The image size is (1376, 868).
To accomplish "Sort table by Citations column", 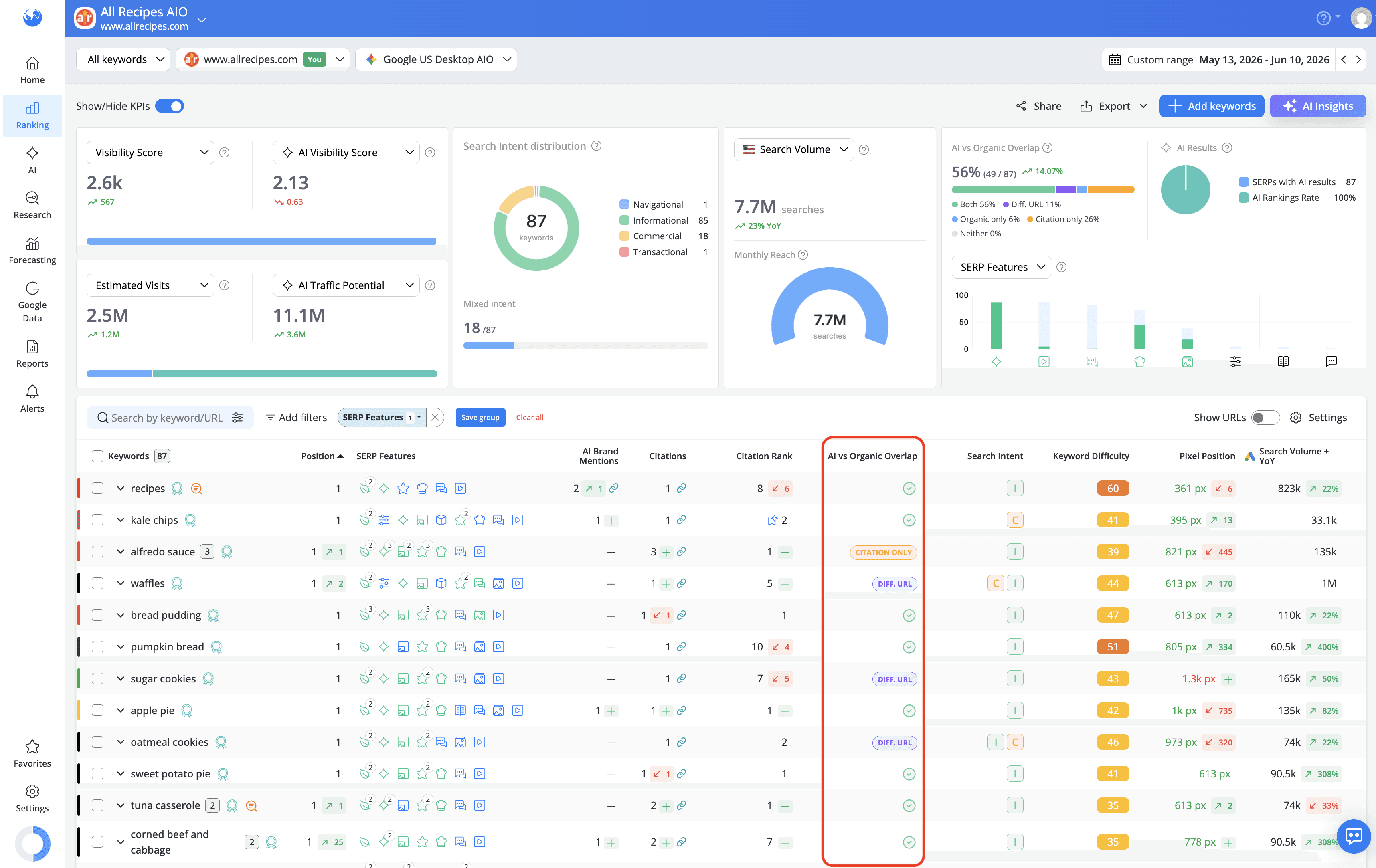I will point(668,456).
